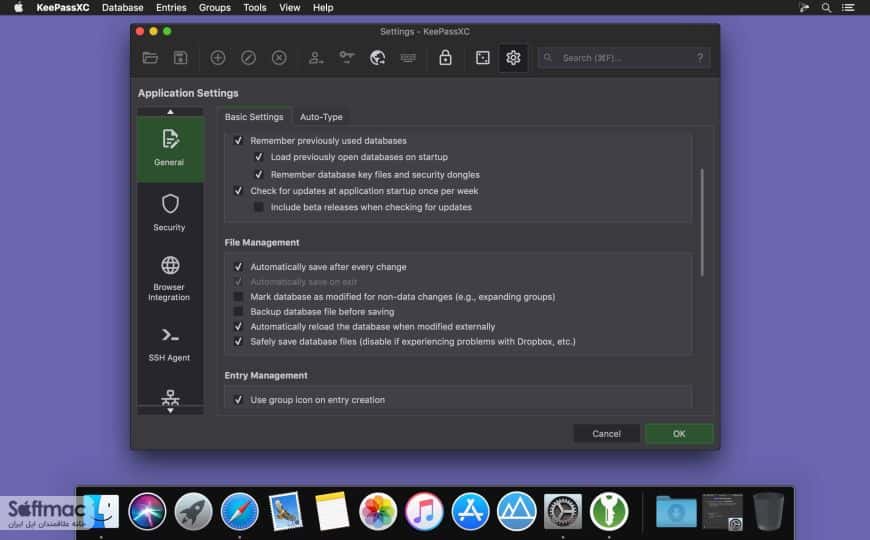The width and height of the screenshot is (870, 540).
Task: Click the Open Database folder icon
Action: click(150, 58)
